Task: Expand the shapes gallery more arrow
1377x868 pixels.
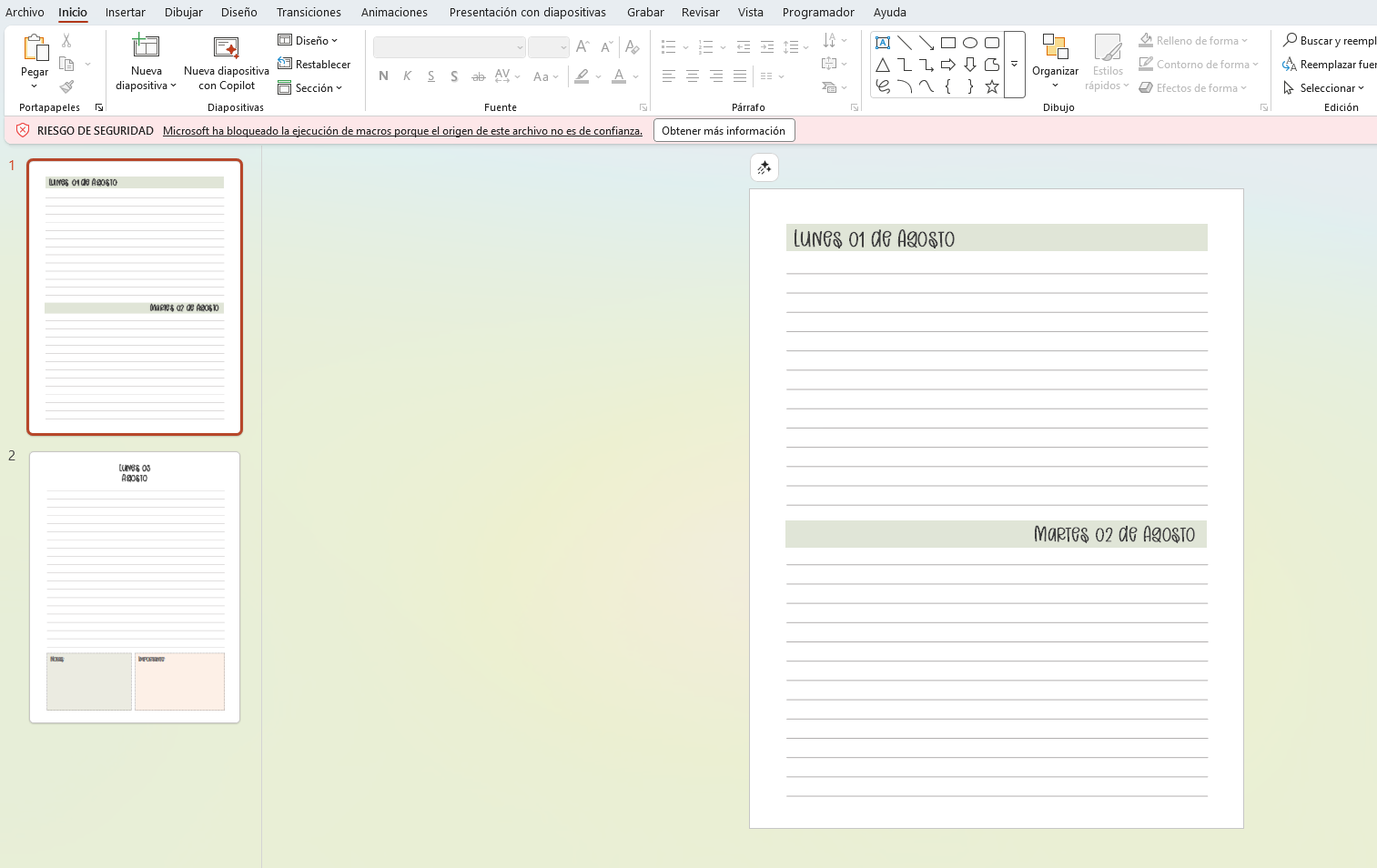Action: [x=1014, y=65]
